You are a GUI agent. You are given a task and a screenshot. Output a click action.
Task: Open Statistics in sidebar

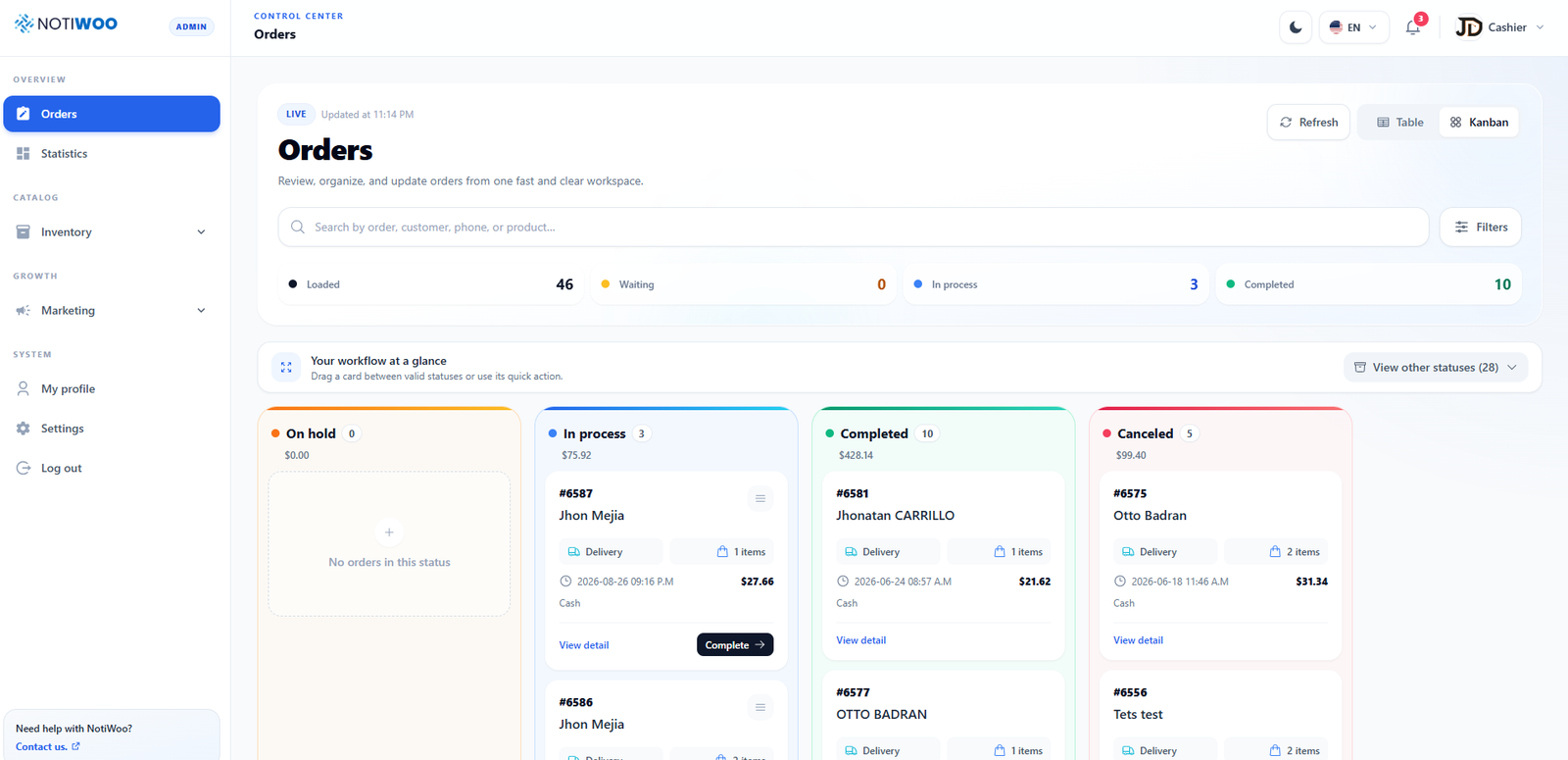pos(112,154)
